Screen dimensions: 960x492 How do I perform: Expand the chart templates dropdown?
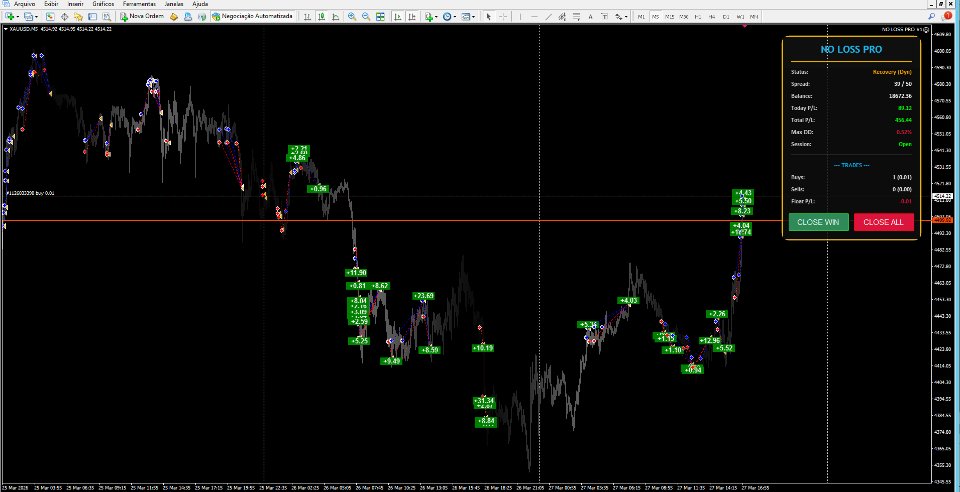(474, 17)
